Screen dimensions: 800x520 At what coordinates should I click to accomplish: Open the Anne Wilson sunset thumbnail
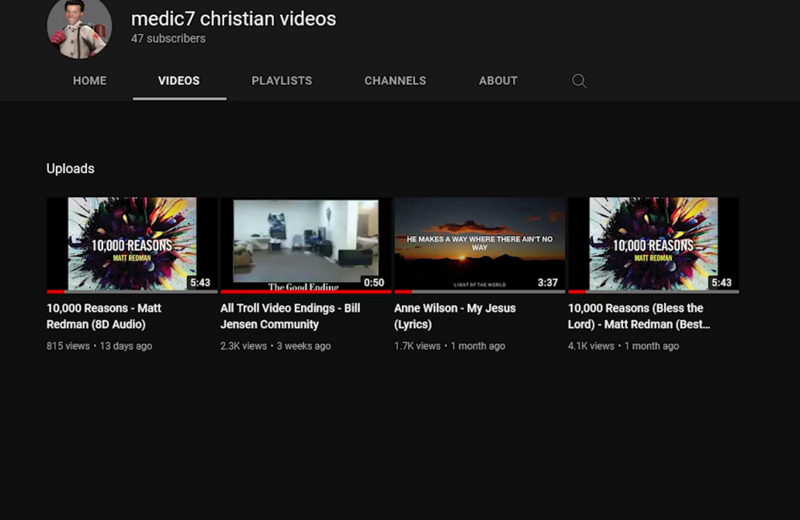coord(480,244)
